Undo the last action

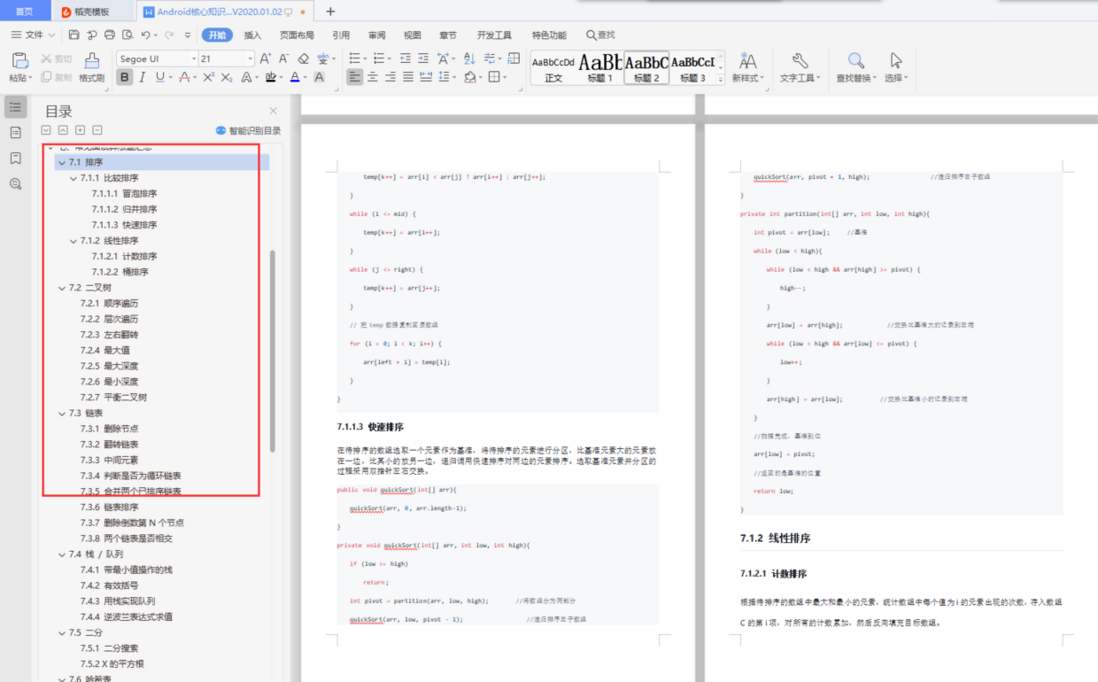coord(145,34)
